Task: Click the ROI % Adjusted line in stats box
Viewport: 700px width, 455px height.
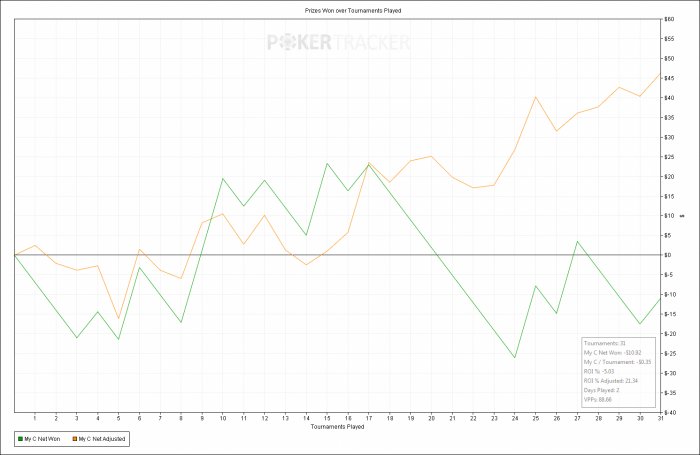Action: pos(611,381)
